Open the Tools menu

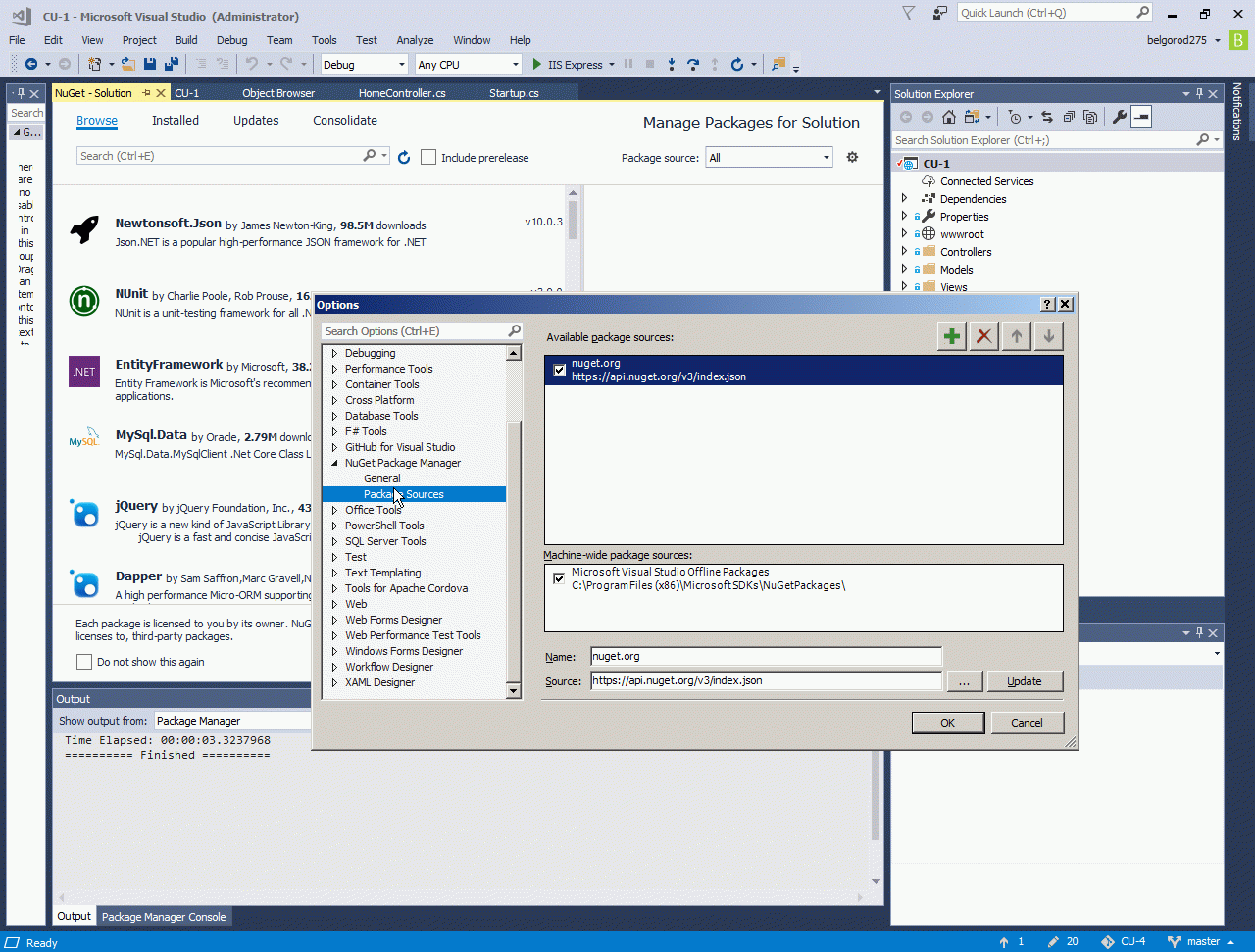pos(325,40)
